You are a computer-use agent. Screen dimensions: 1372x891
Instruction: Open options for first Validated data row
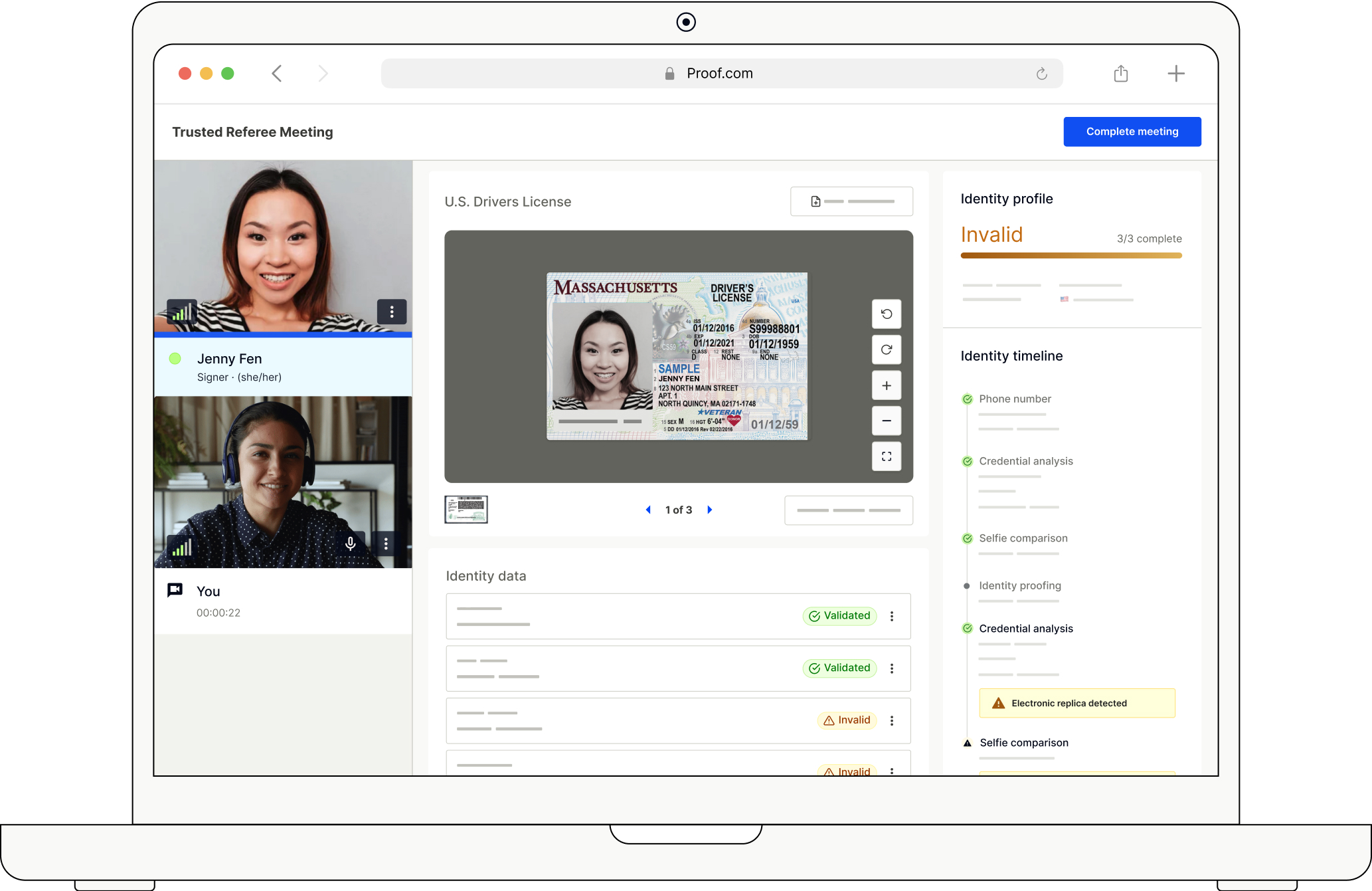coord(892,617)
